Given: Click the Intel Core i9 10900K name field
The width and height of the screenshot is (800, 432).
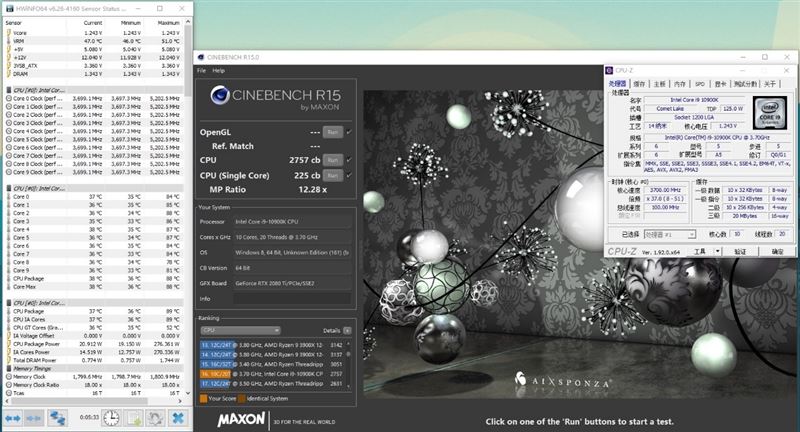Looking at the screenshot, I should click(x=694, y=100).
